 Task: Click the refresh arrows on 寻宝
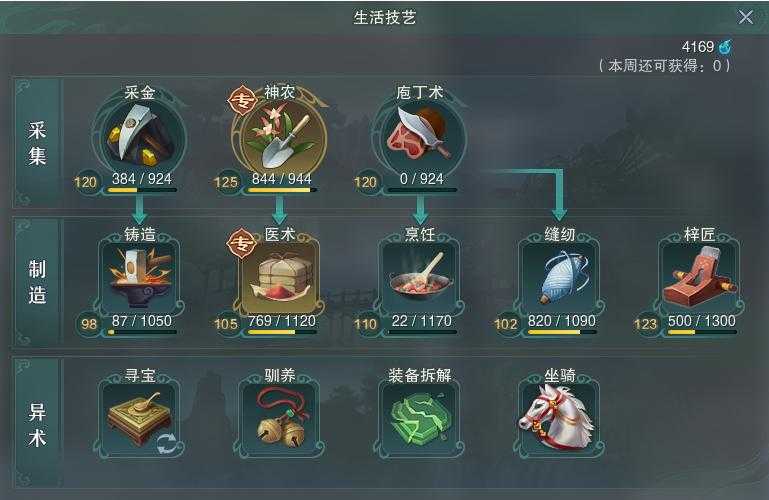[x=167, y=444]
